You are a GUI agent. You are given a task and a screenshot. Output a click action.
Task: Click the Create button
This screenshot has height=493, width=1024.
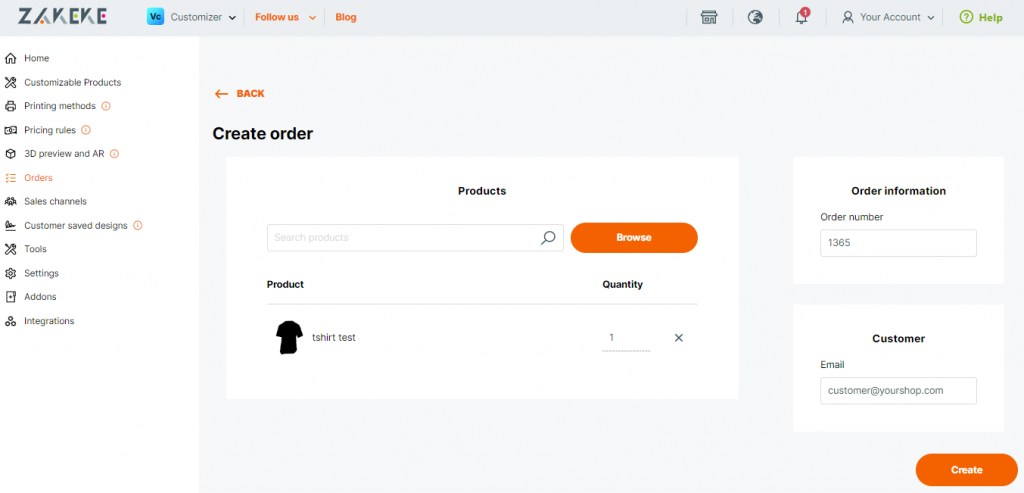coord(967,470)
